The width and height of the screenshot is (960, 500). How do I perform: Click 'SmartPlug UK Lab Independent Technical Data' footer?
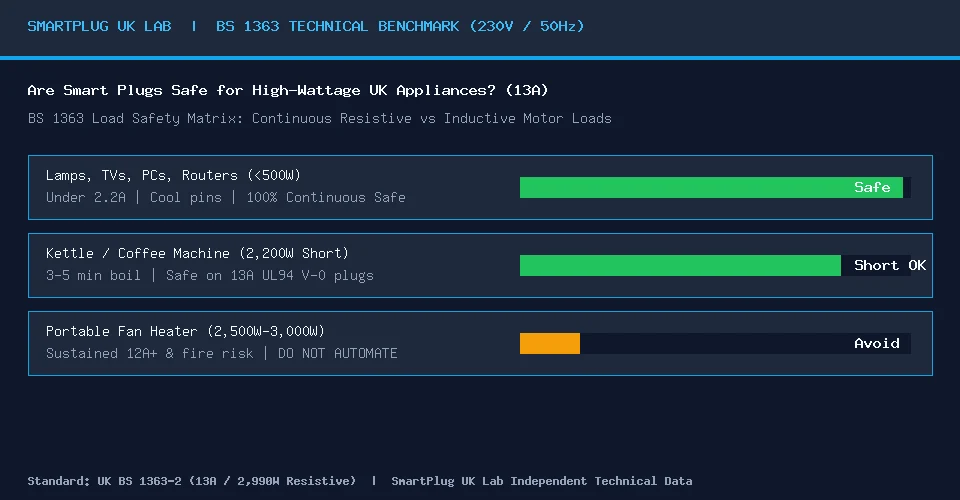pyautogui.click(x=542, y=481)
